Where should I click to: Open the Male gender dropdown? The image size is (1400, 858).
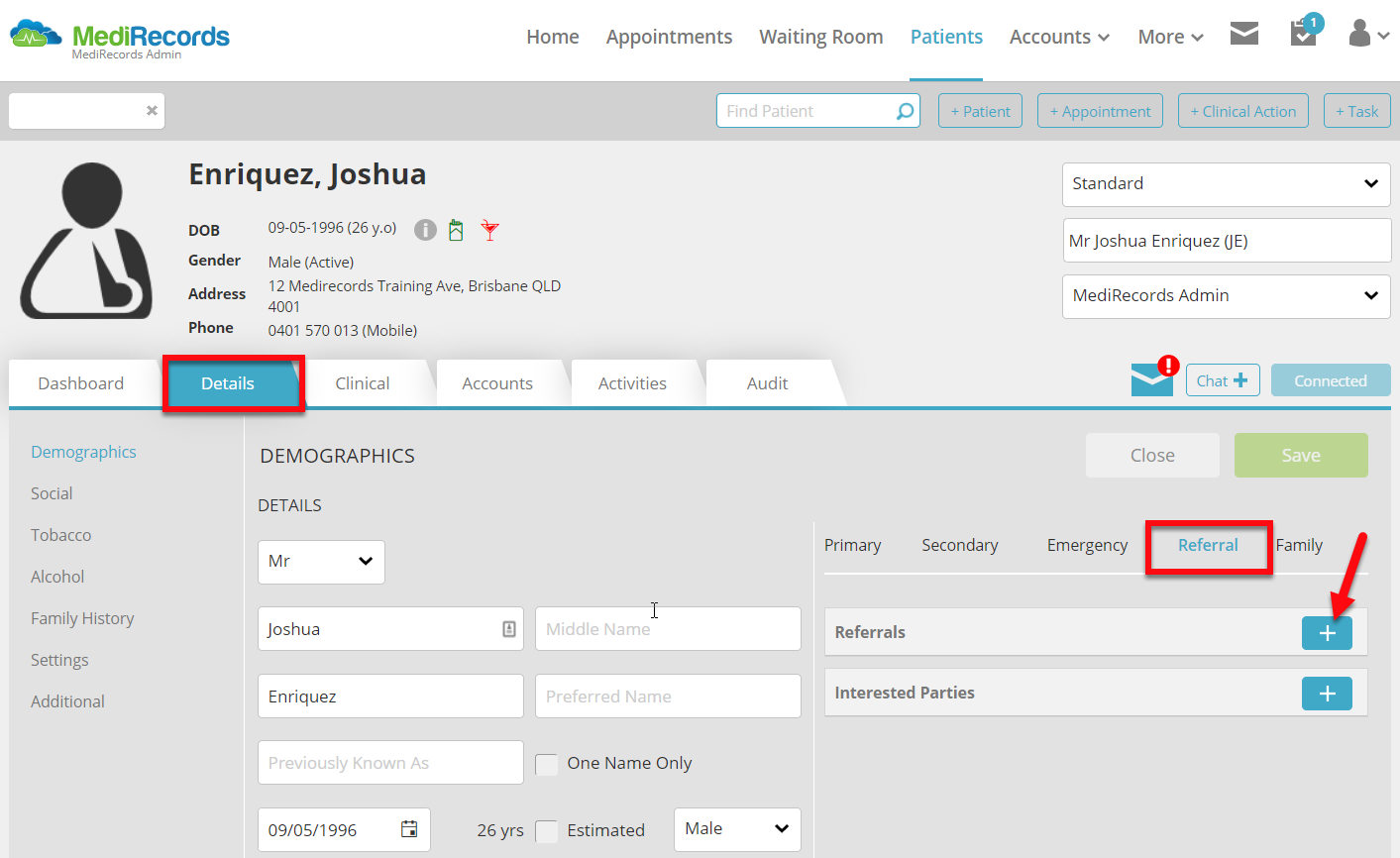pos(737,829)
